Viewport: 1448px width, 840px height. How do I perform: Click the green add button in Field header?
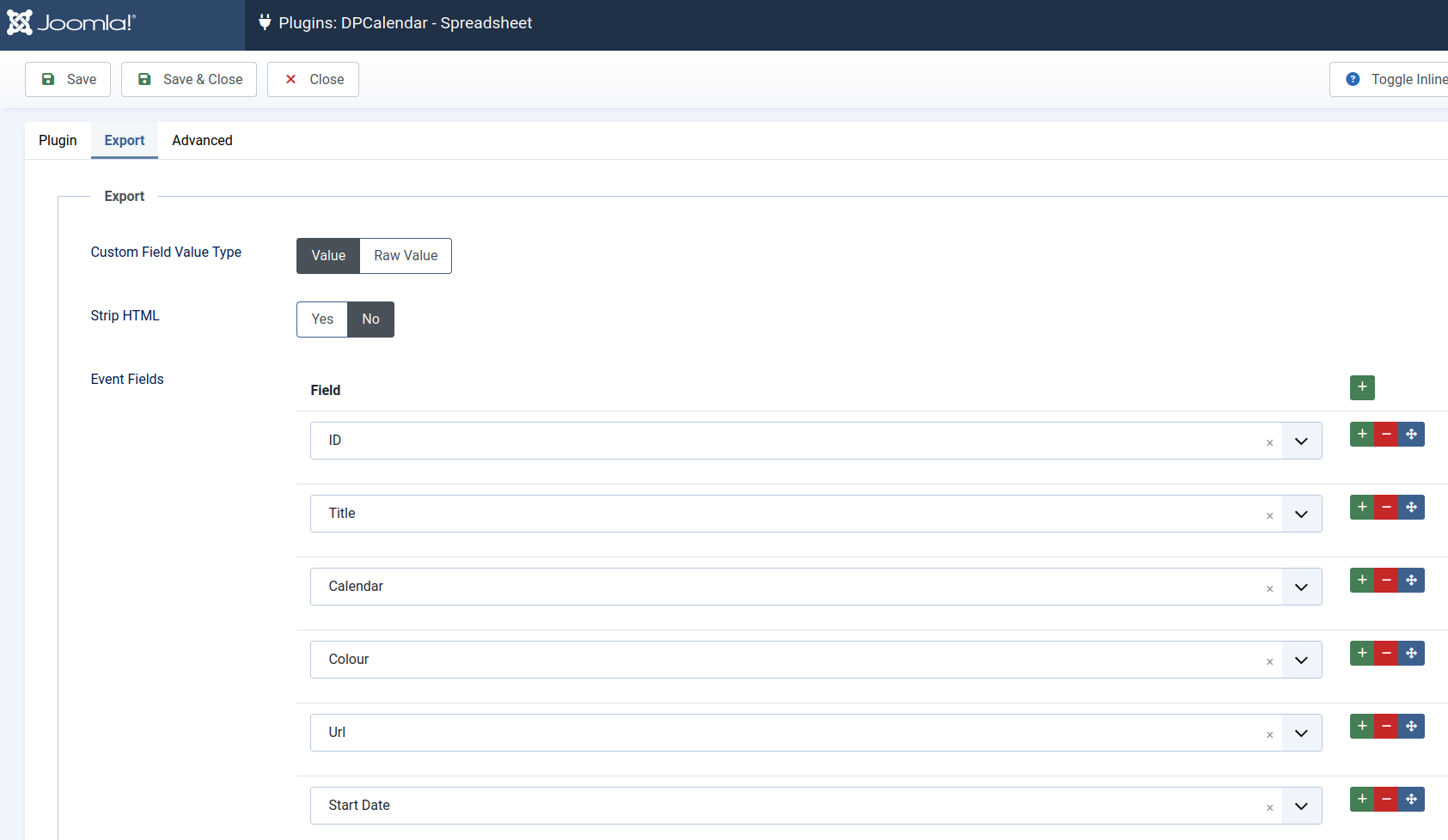tap(1362, 387)
